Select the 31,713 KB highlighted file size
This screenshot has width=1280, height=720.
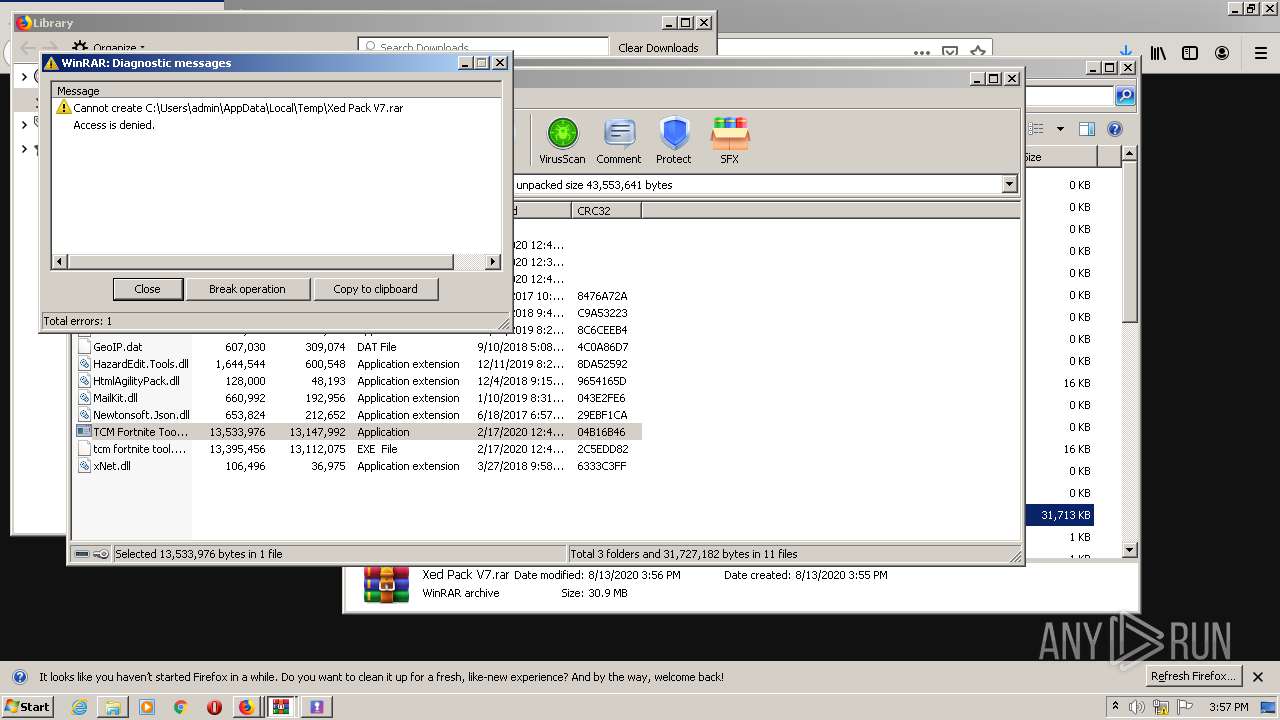point(1066,515)
